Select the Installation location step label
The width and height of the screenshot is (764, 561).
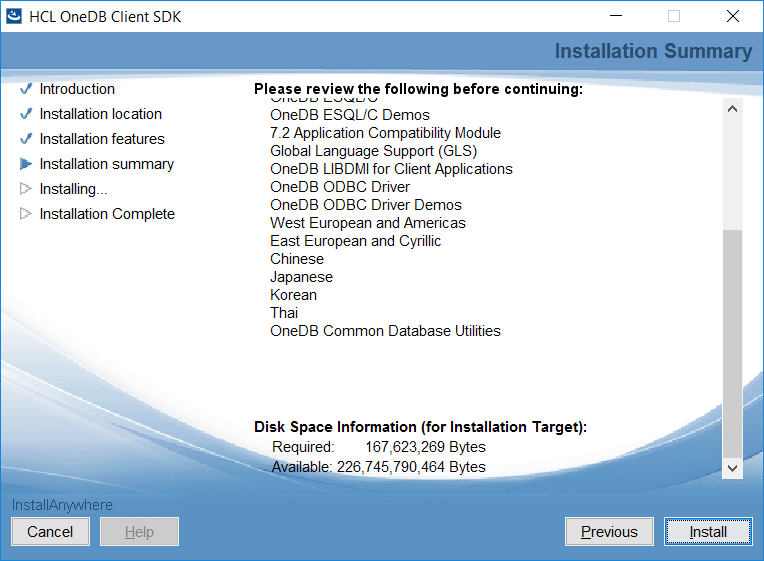pyautogui.click(x=100, y=114)
